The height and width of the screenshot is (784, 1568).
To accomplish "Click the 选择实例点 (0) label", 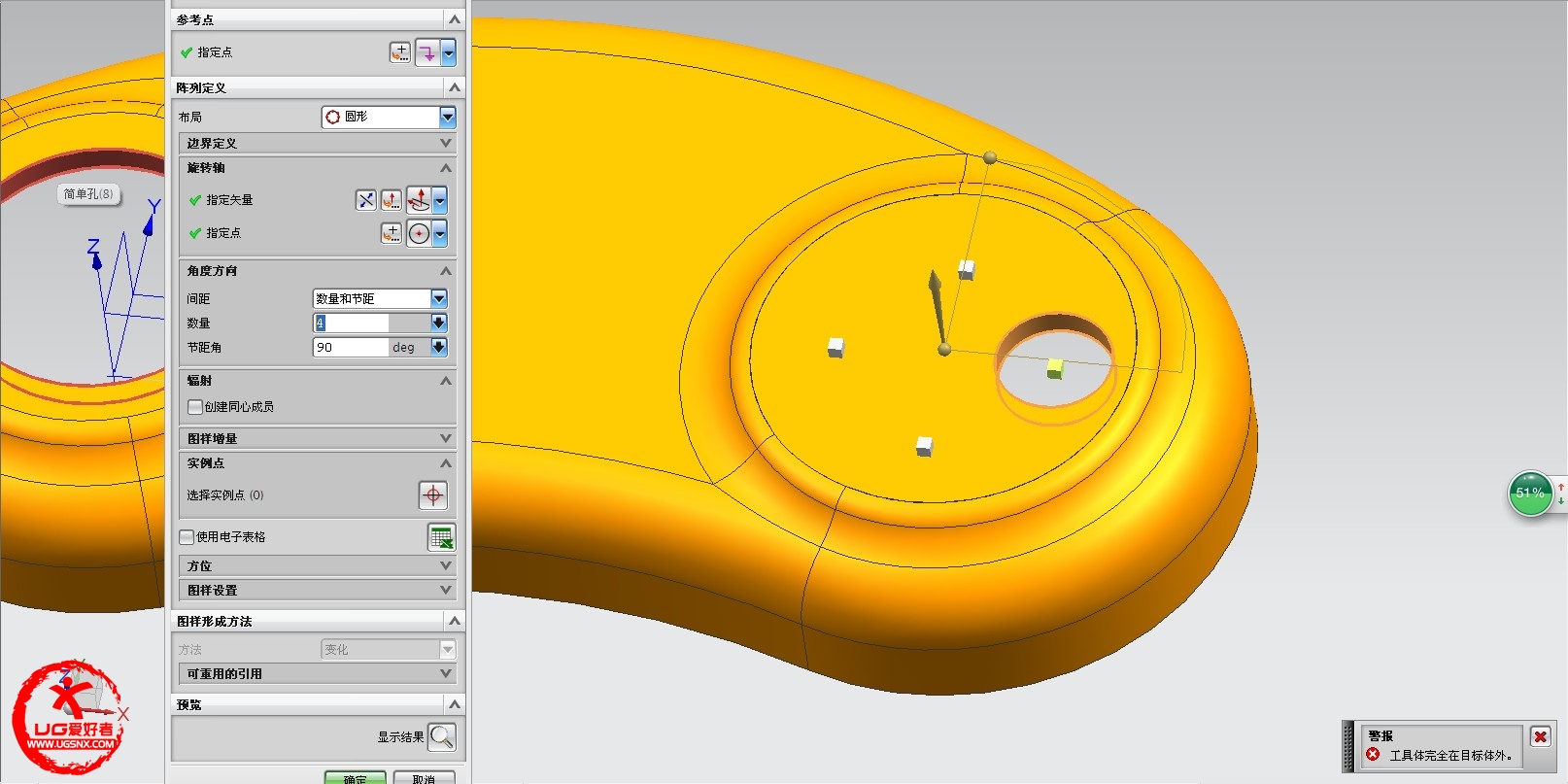I will (225, 495).
